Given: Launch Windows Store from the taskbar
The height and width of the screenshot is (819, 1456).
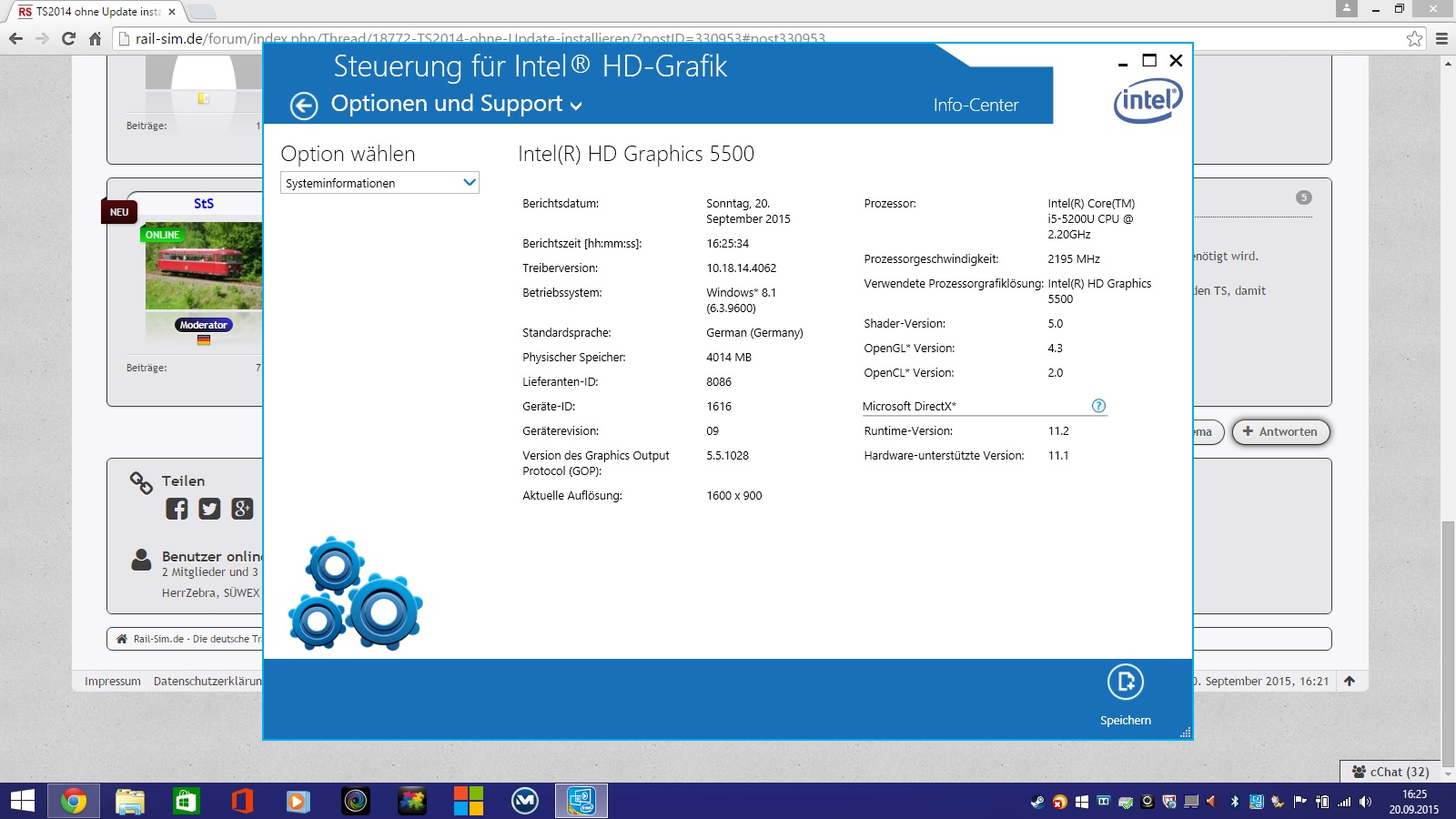Looking at the screenshot, I should click(187, 801).
